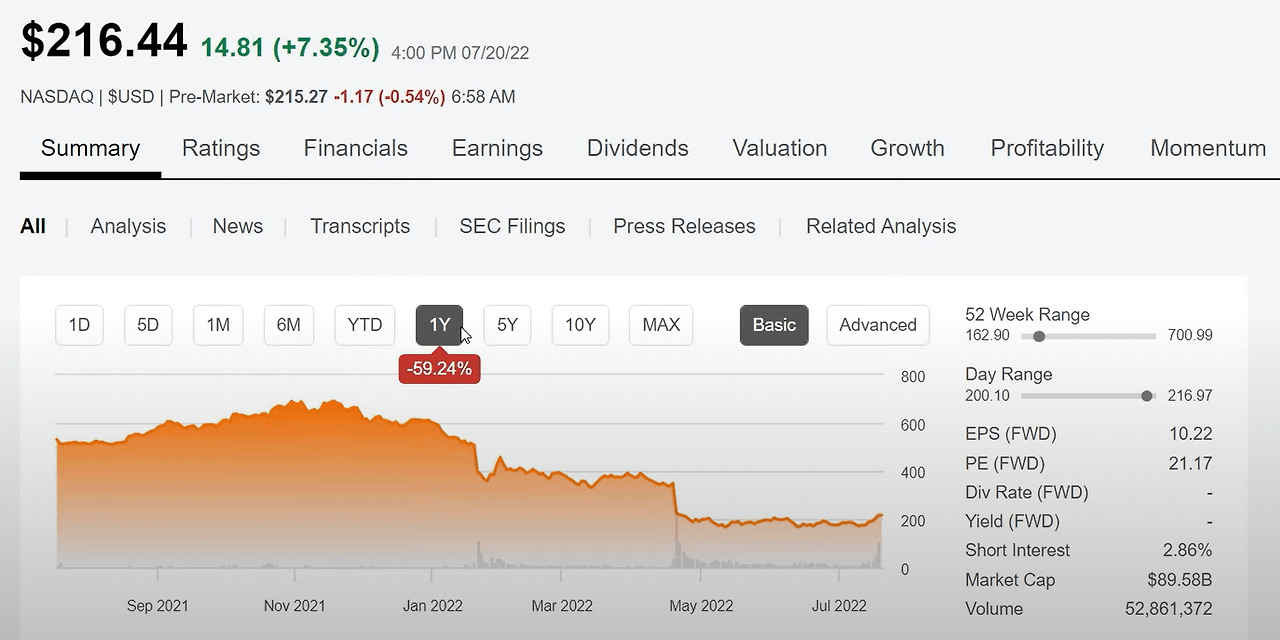Screen dimensions: 1280x640
Task: Show the MAX price history
Action: (x=661, y=325)
